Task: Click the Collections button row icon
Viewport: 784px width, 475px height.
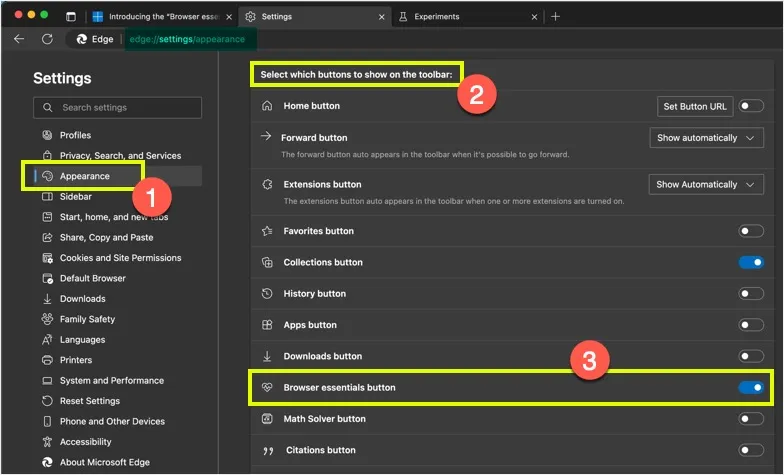Action: [267, 262]
